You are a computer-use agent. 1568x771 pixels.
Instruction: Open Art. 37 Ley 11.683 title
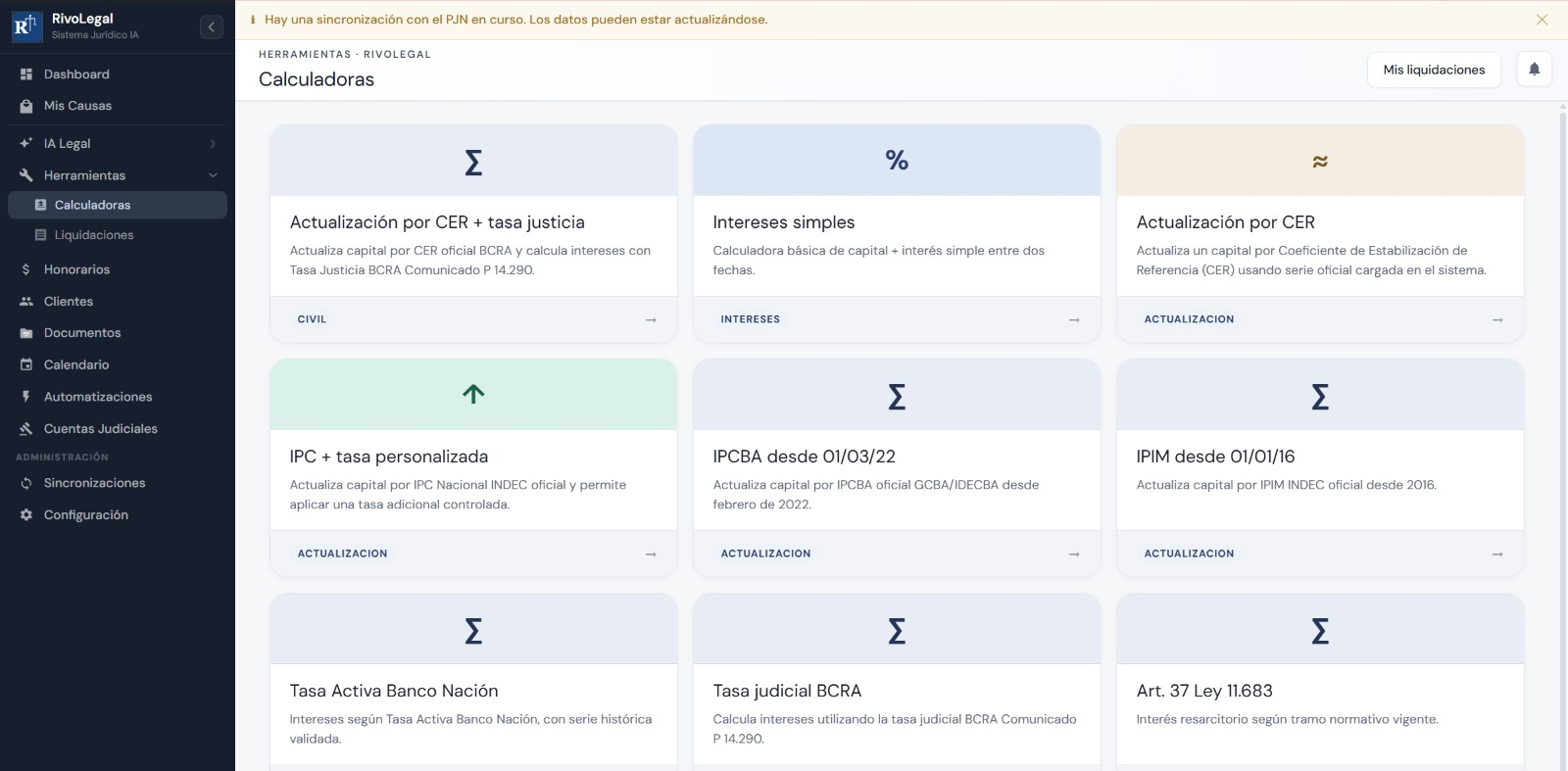(1204, 691)
